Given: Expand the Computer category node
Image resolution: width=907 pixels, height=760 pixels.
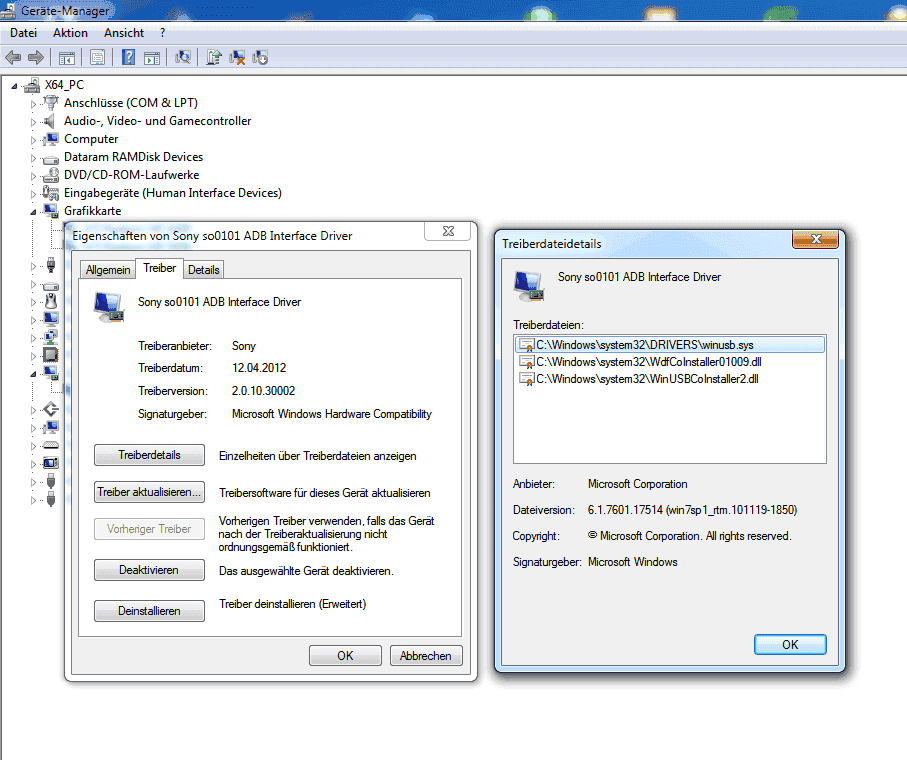Looking at the screenshot, I should click(x=34, y=140).
